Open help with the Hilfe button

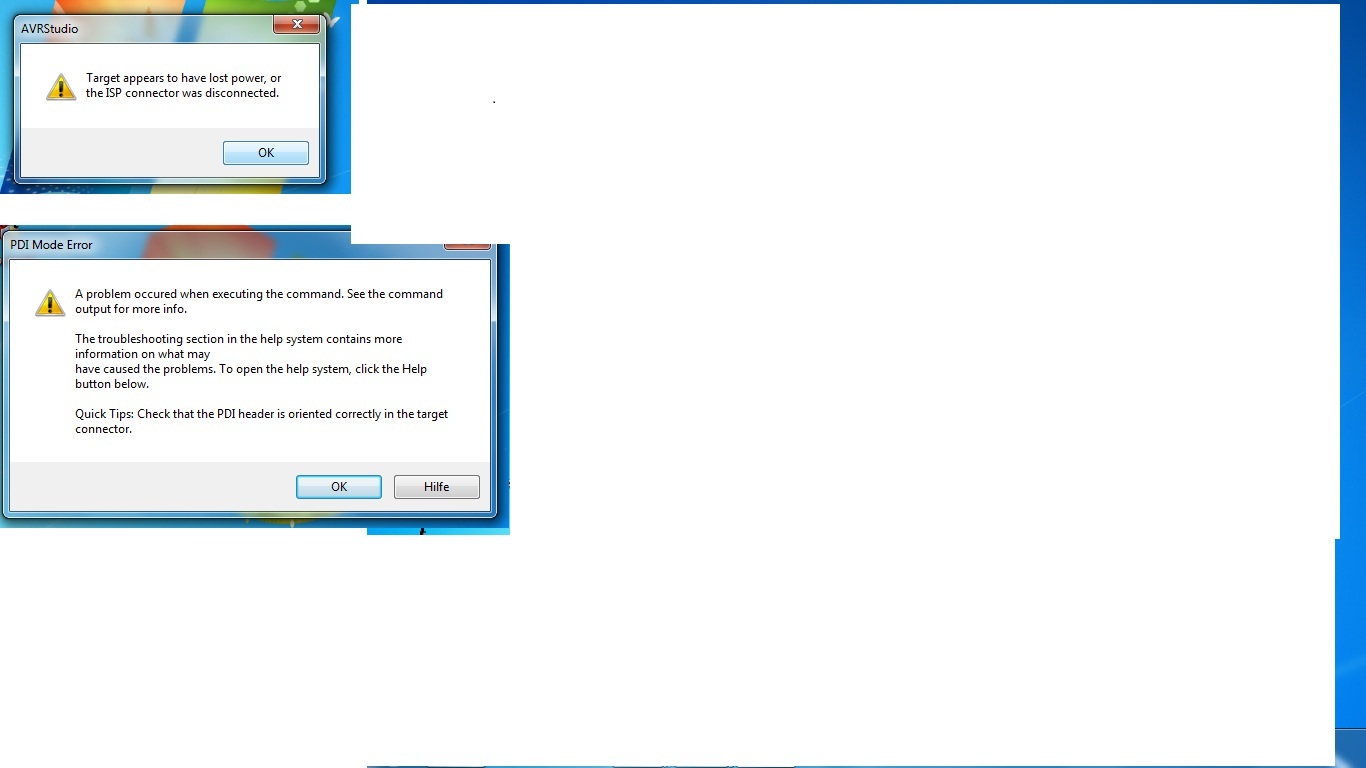point(437,487)
